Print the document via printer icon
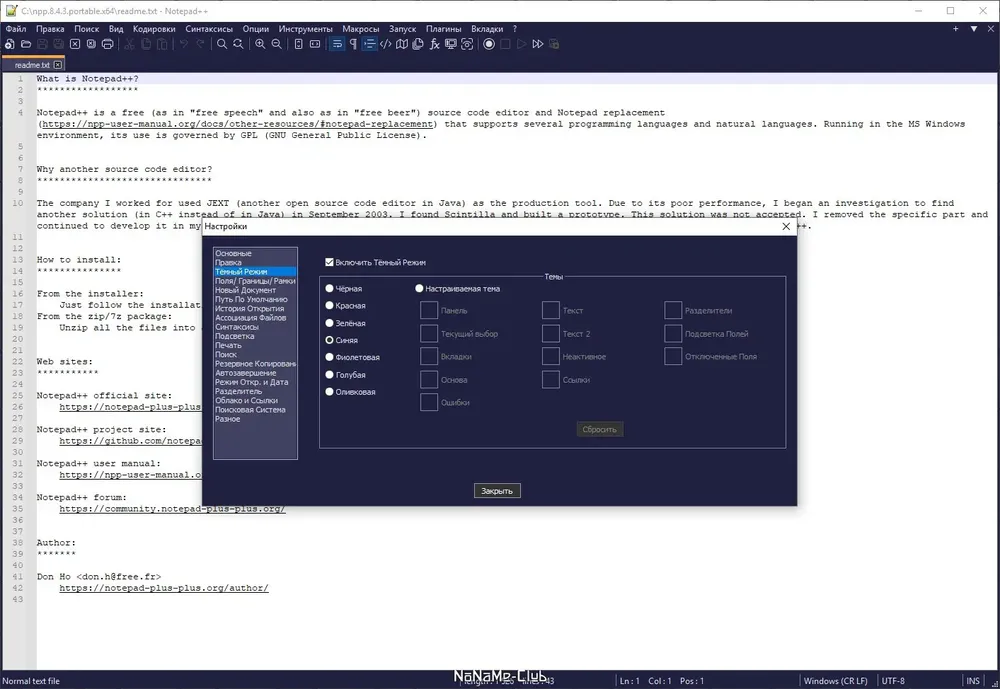This screenshot has height=689, width=1000. [108, 44]
